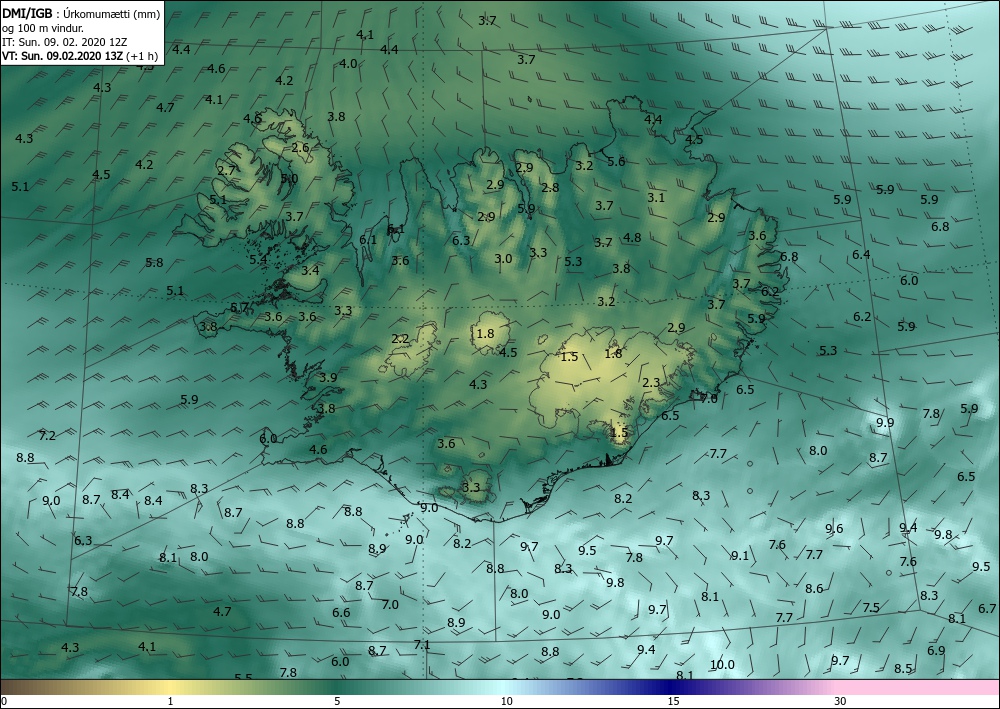Click the 3.9 value on the map

[328, 377]
